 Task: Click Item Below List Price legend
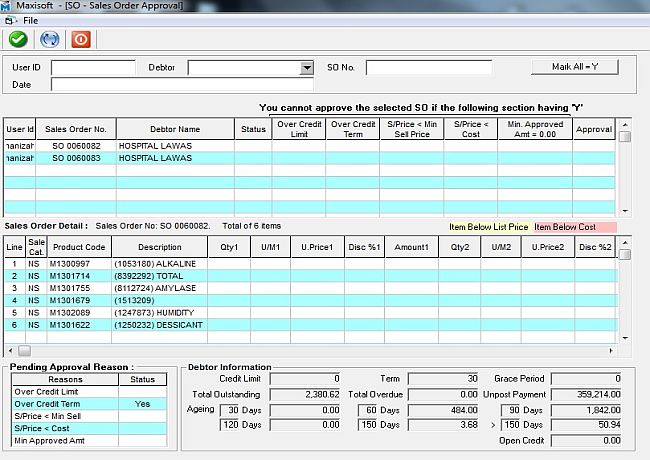[489, 226]
